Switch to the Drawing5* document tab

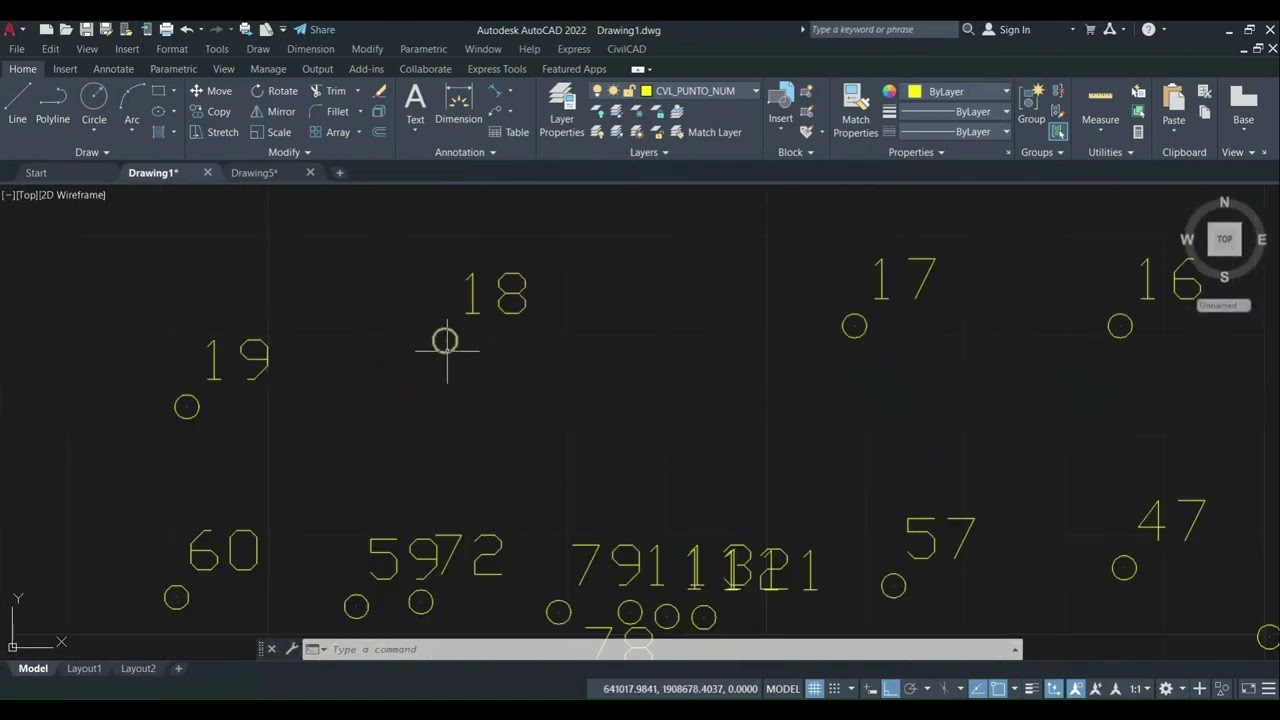254,173
